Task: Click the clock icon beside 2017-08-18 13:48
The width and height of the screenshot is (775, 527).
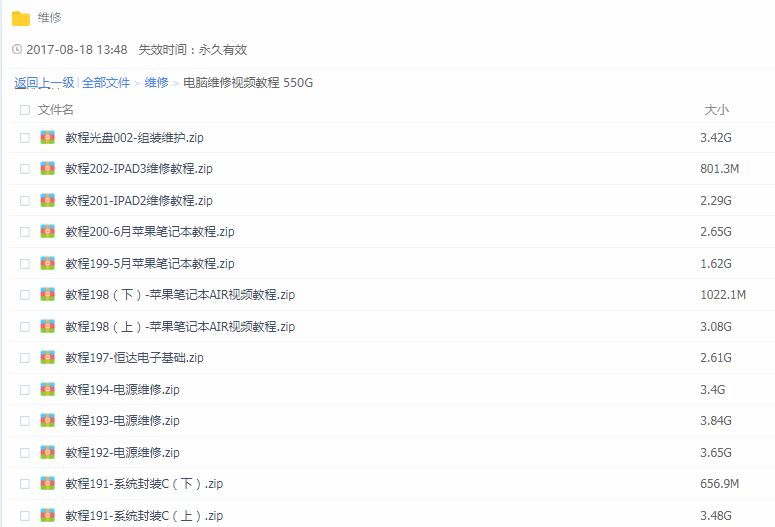Action: click(17, 49)
